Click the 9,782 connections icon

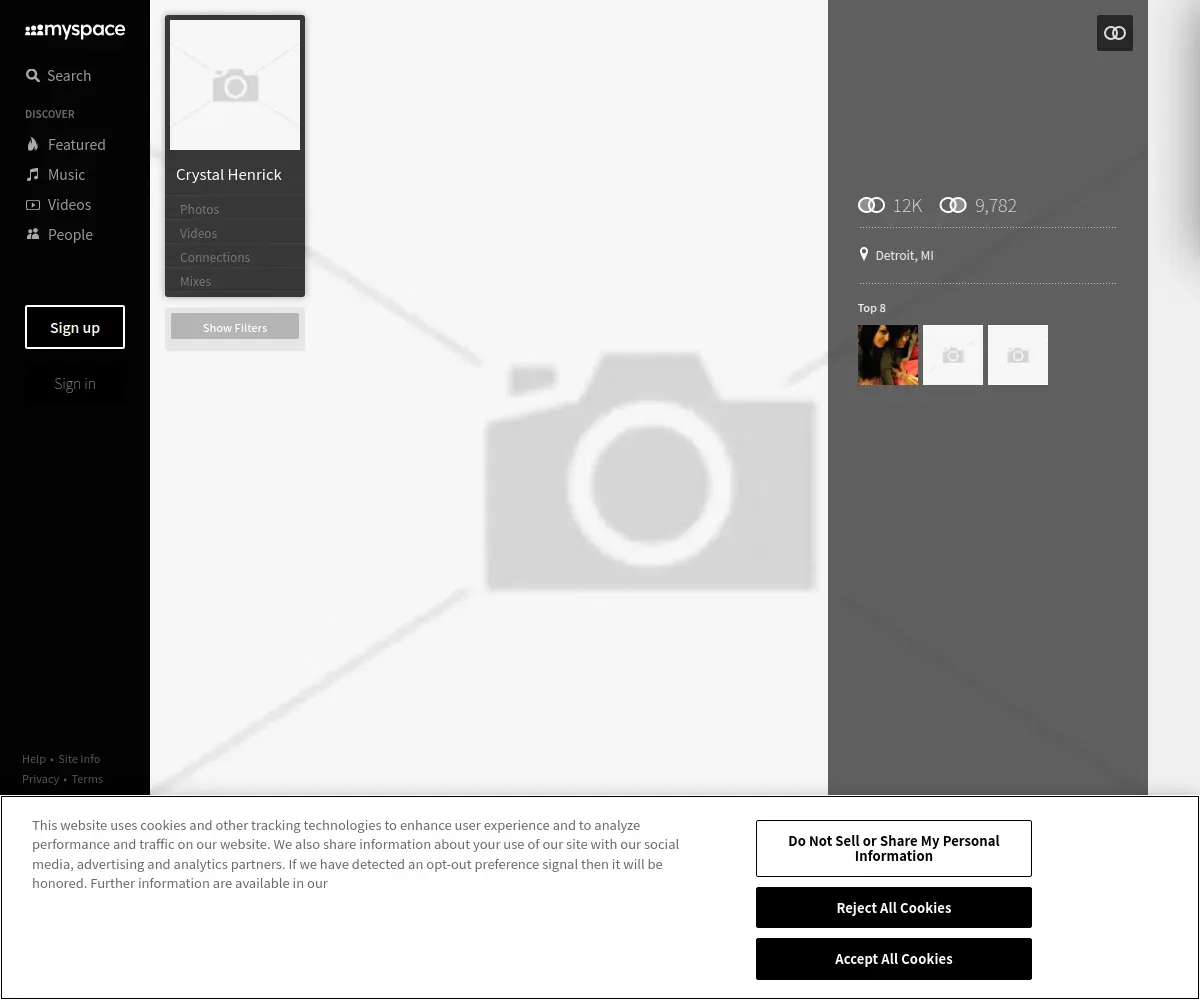click(953, 205)
